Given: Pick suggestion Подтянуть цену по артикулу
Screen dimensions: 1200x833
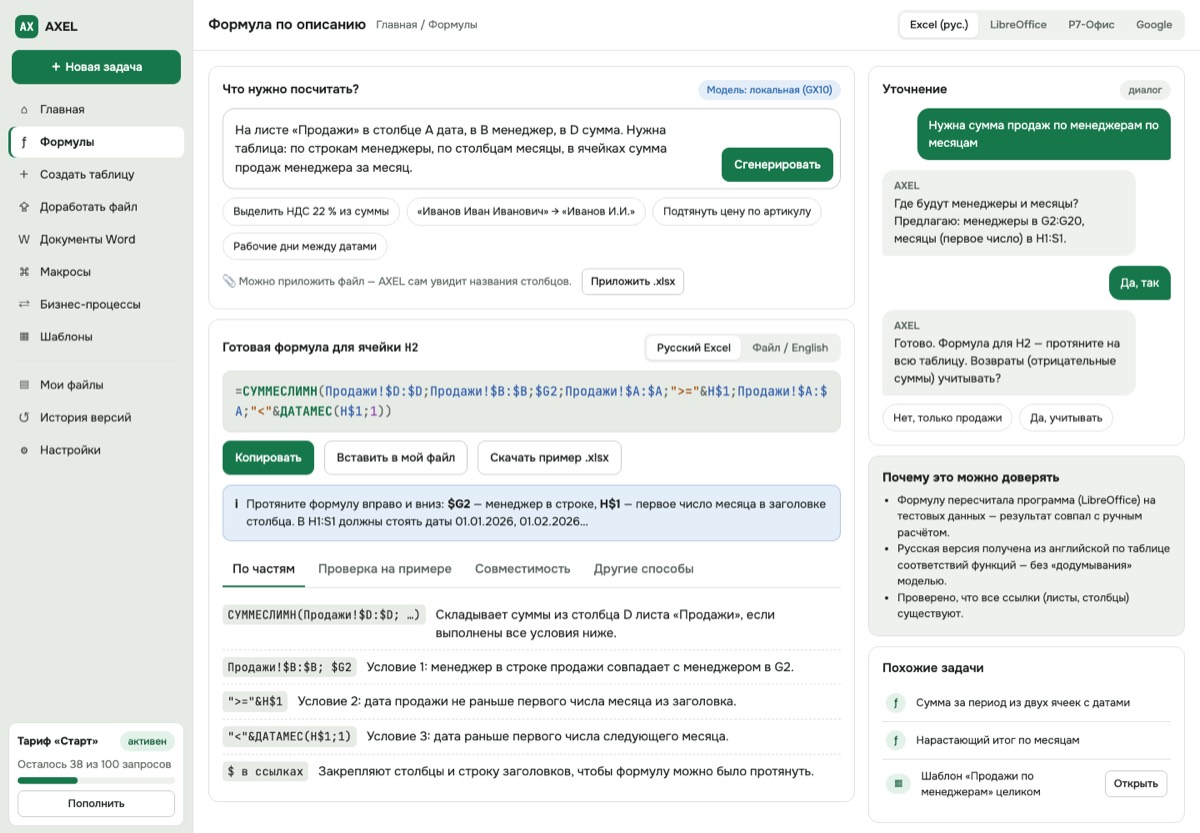Looking at the screenshot, I should click(737, 212).
